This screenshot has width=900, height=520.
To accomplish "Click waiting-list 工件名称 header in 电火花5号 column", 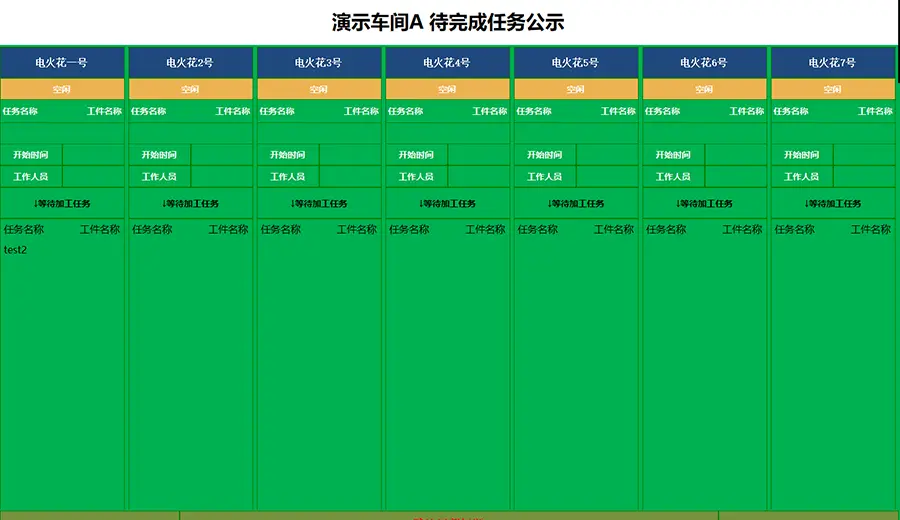I will pos(614,230).
